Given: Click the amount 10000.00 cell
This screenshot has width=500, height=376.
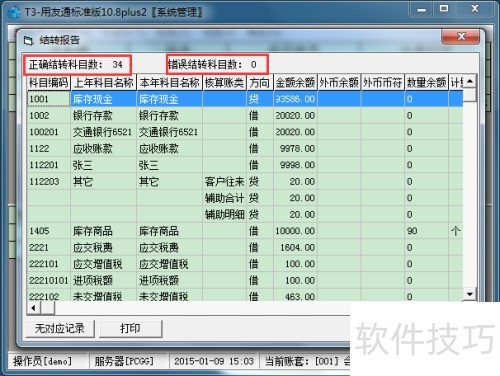Looking at the screenshot, I should (x=295, y=231).
